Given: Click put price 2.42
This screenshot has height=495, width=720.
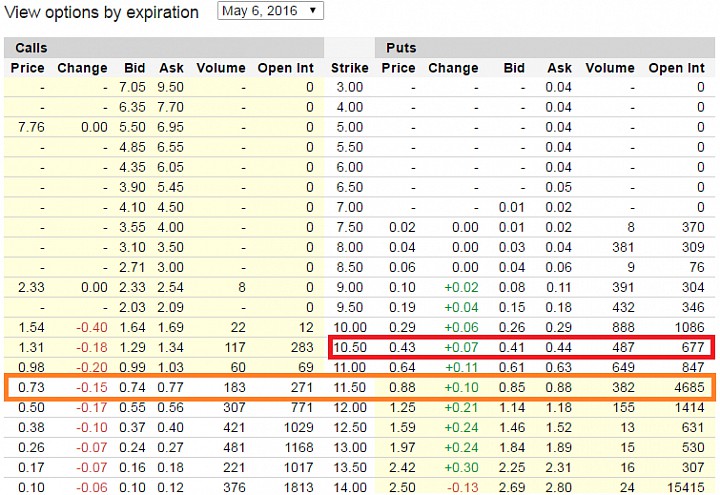Looking at the screenshot, I should click(x=402, y=467).
